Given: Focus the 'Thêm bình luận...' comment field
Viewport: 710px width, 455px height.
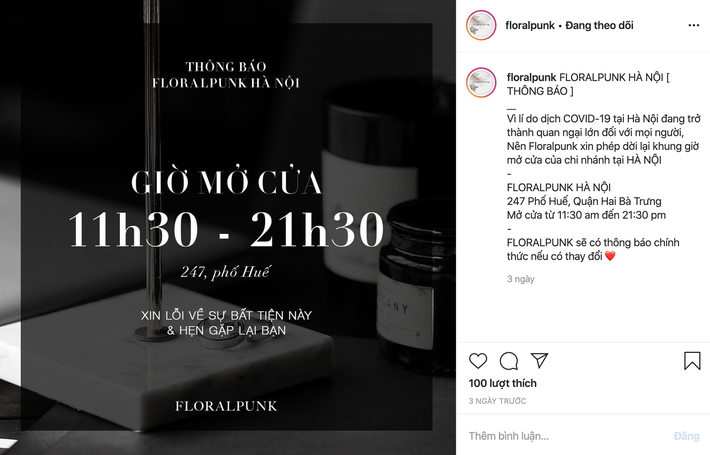Looking at the screenshot, I should coord(568,436).
